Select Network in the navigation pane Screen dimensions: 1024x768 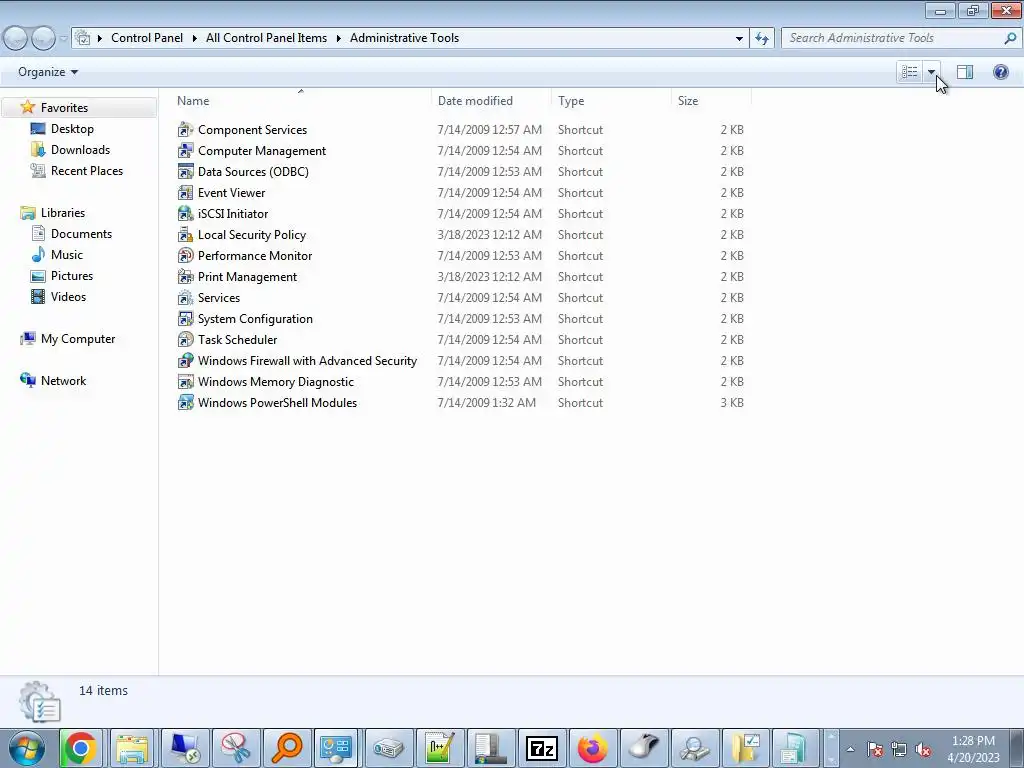coord(63,381)
